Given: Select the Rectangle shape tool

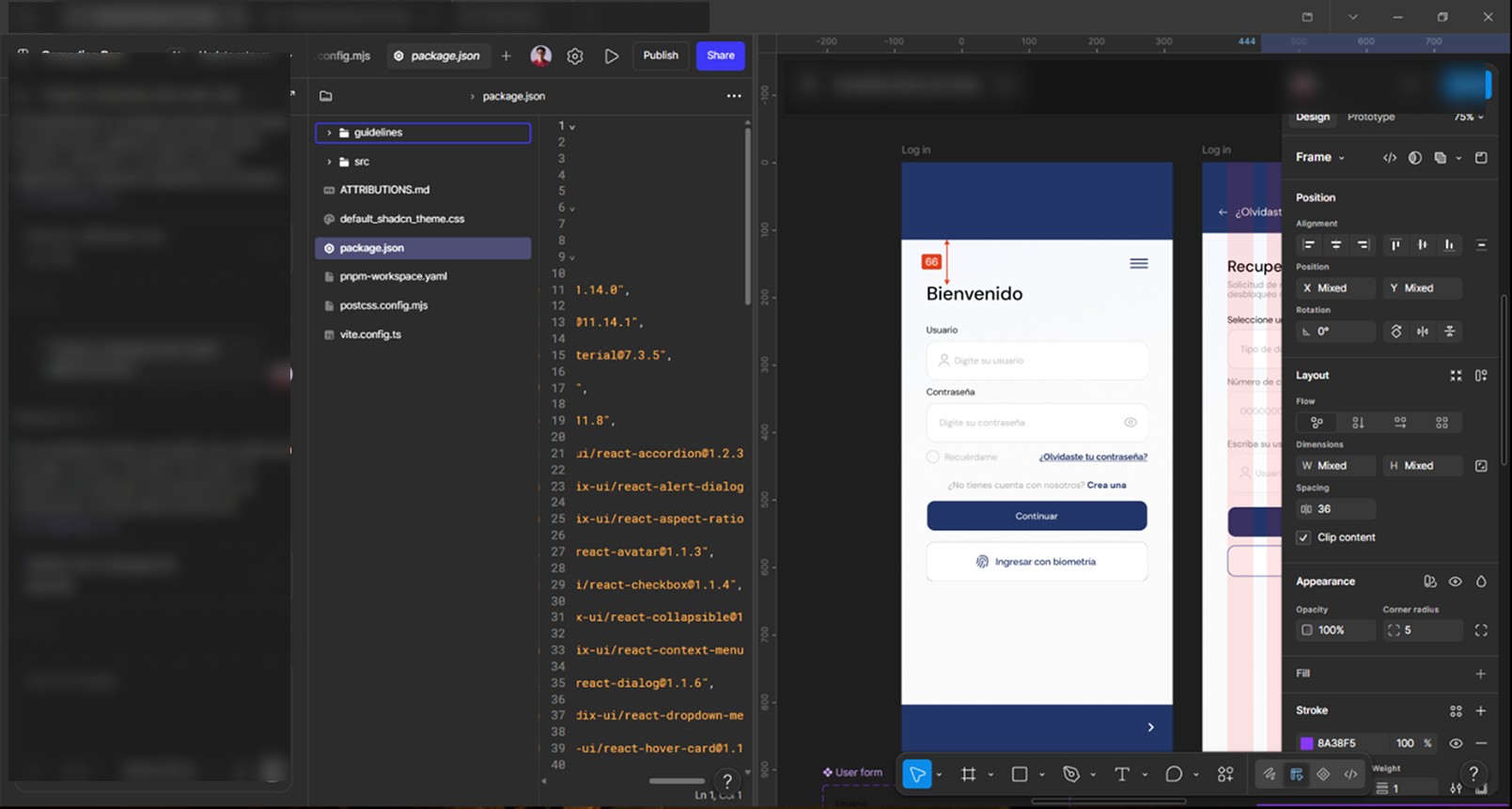Looking at the screenshot, I should point(1020,774).
